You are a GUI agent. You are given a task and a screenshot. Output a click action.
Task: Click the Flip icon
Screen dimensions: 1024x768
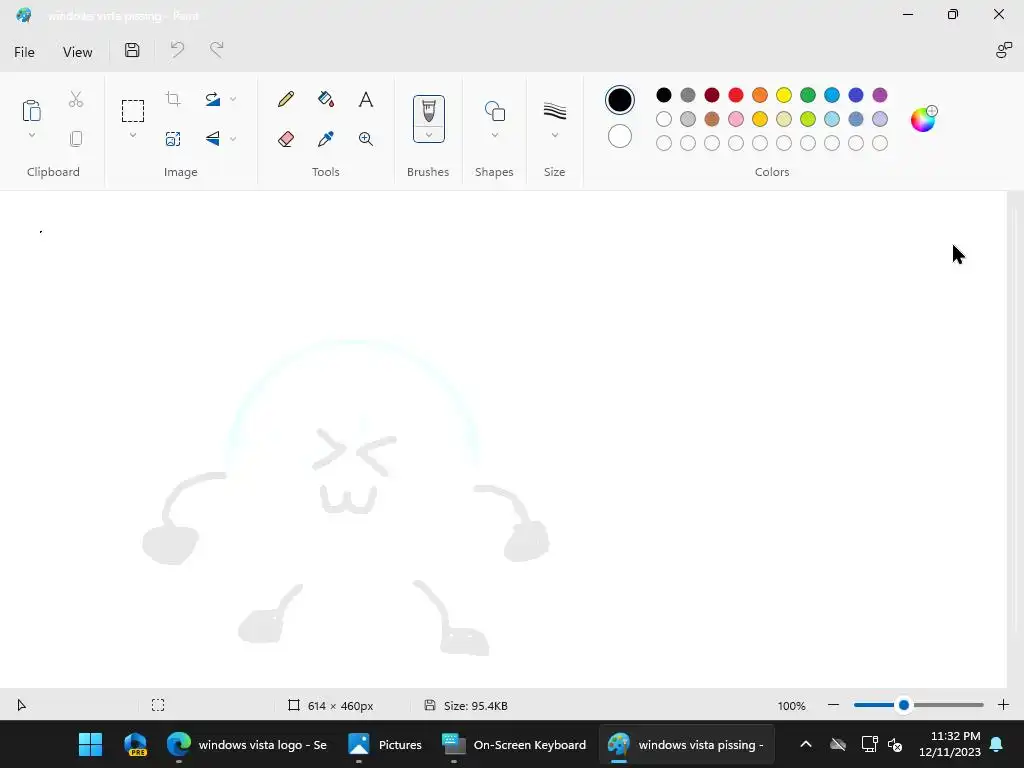[212, 138]
